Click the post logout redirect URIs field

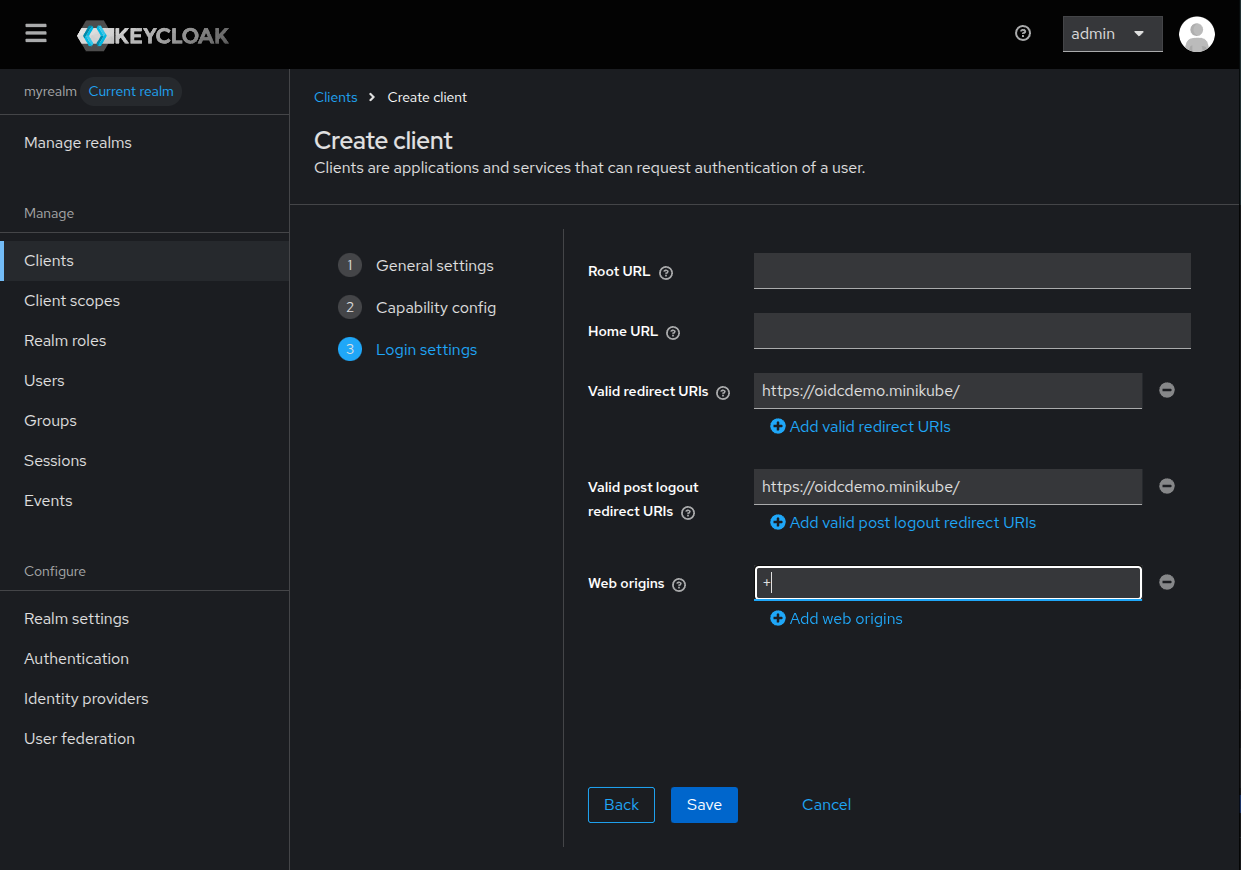[948, 487]
